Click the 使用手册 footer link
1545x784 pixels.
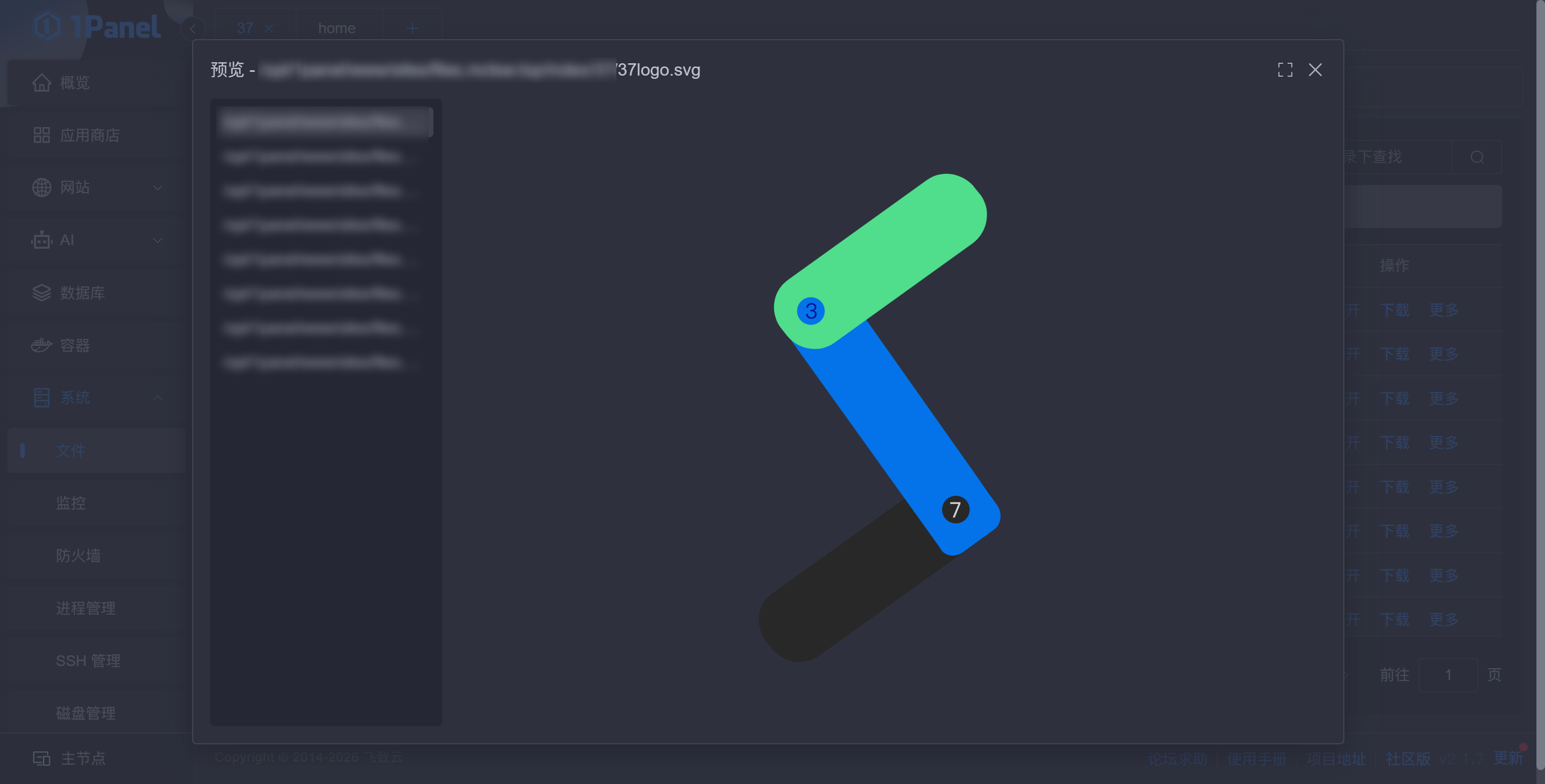pos(1256,759)
